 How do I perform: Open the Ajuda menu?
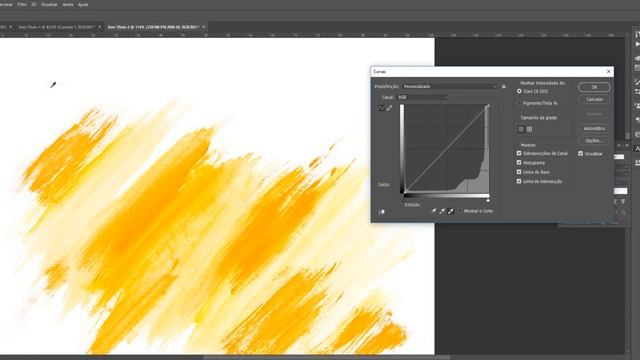click(83, 4)
